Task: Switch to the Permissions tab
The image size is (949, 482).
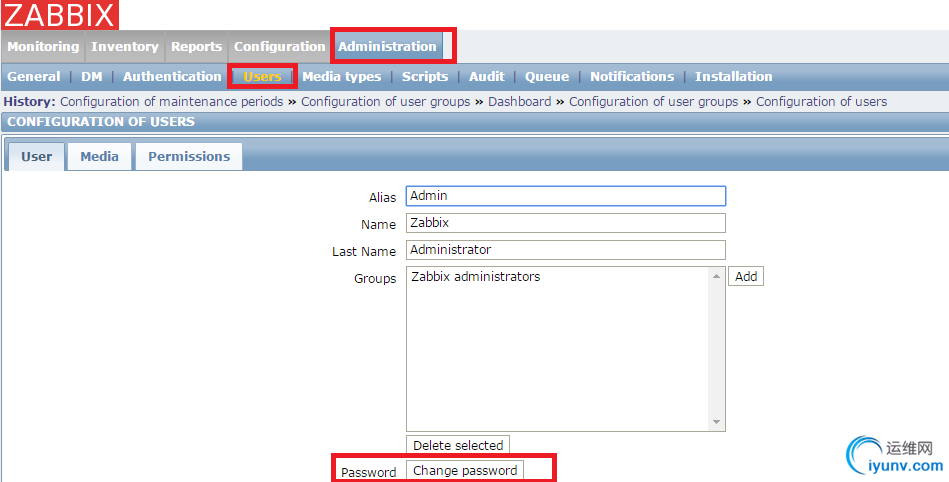Action: coord(189,156)
